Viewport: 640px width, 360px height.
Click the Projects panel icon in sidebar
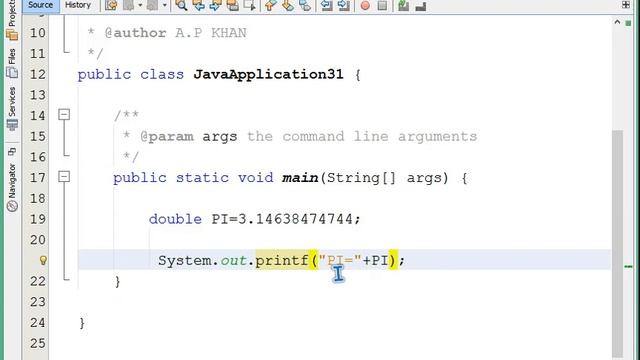pos(12,35)
